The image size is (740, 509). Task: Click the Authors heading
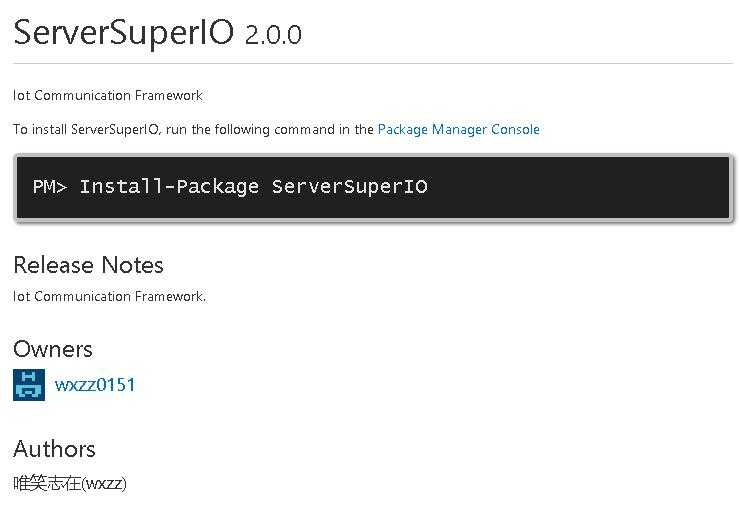[x=55, y=449]
